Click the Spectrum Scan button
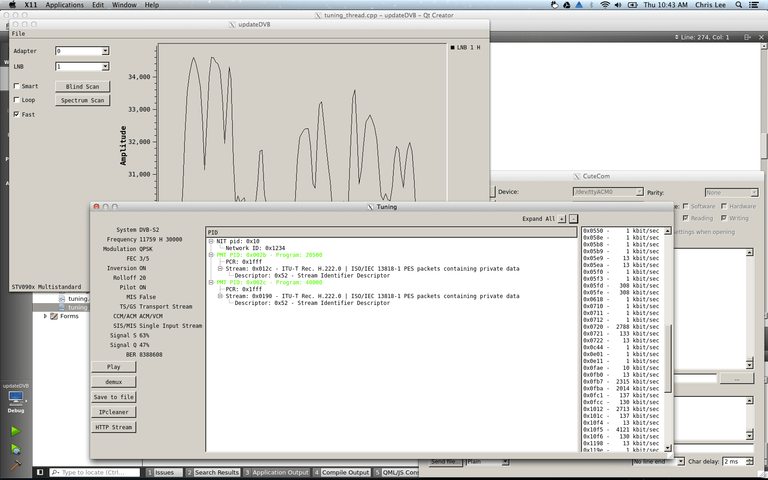 [x=82, y=100]
